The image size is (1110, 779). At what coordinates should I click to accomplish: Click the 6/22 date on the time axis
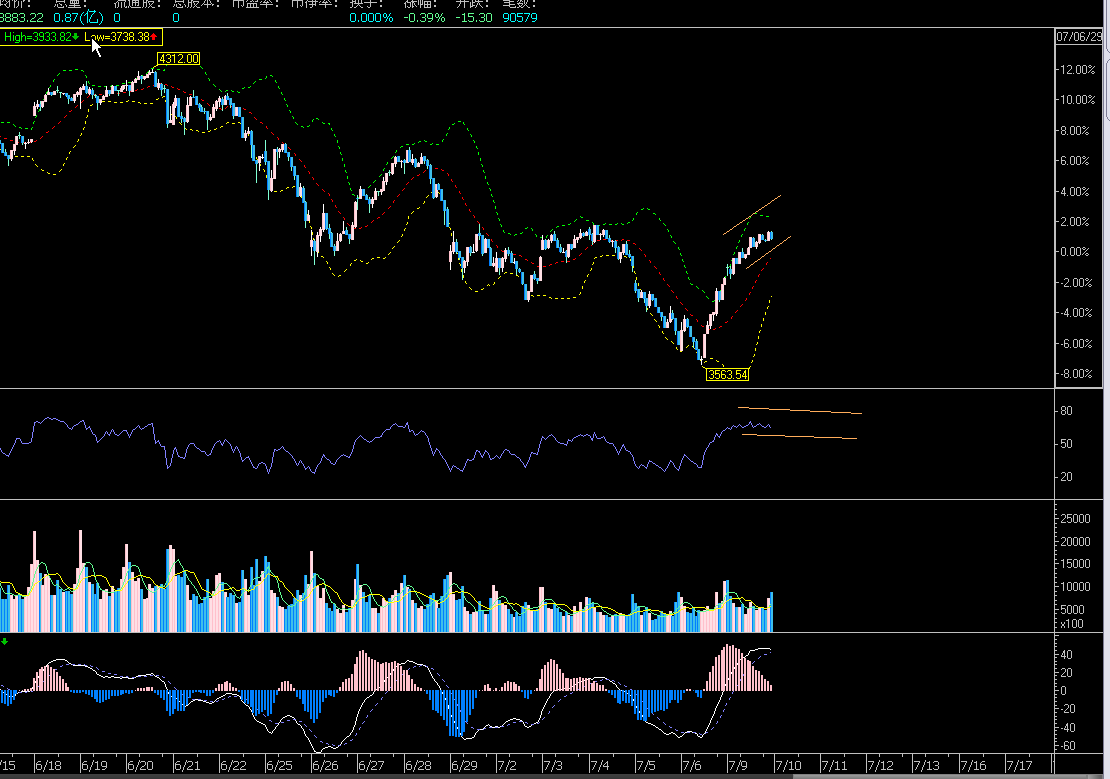[x=233, y=765]
